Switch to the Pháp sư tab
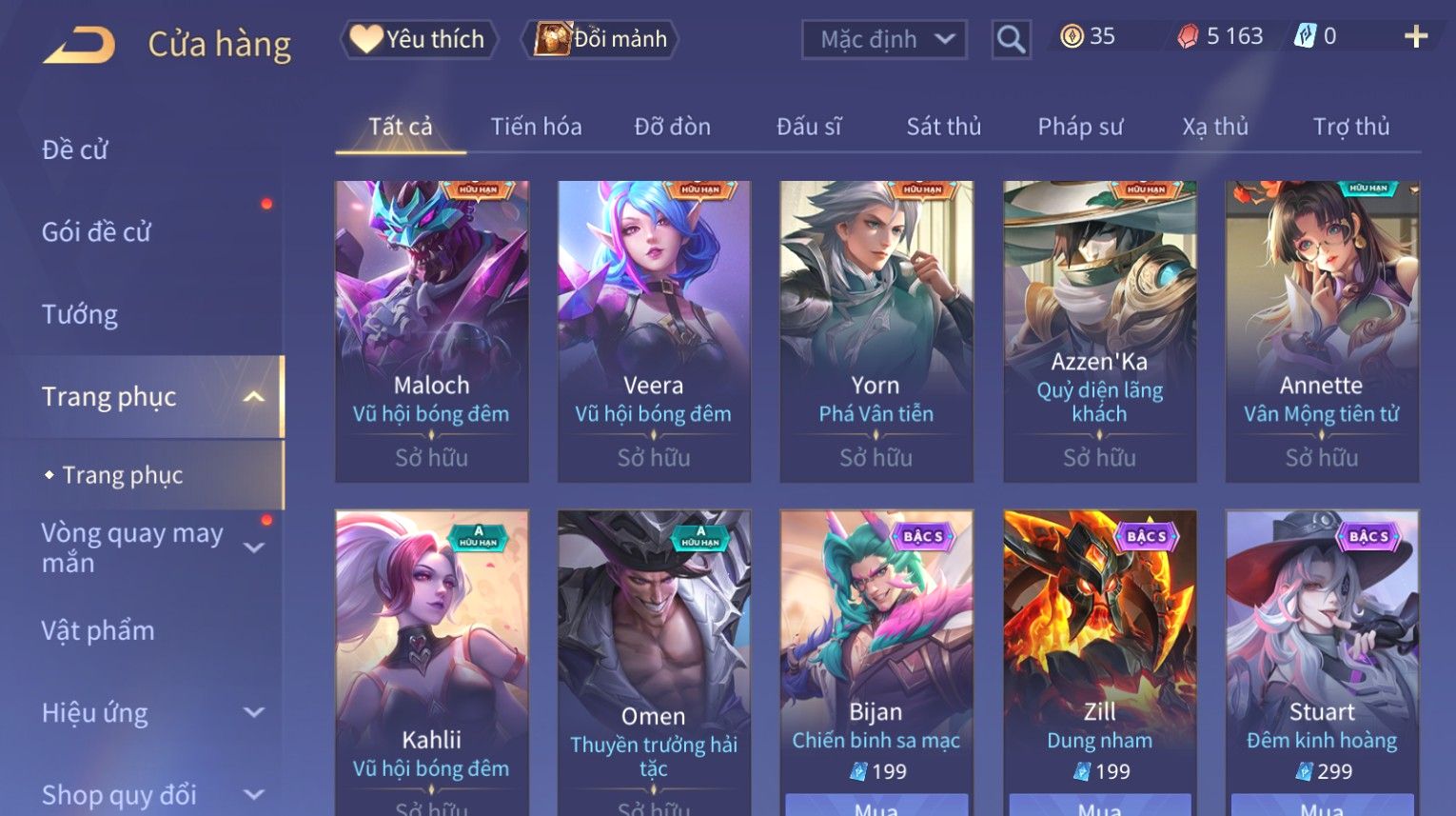Viewport: 1456px width, 816px height. coord(1080,127)
